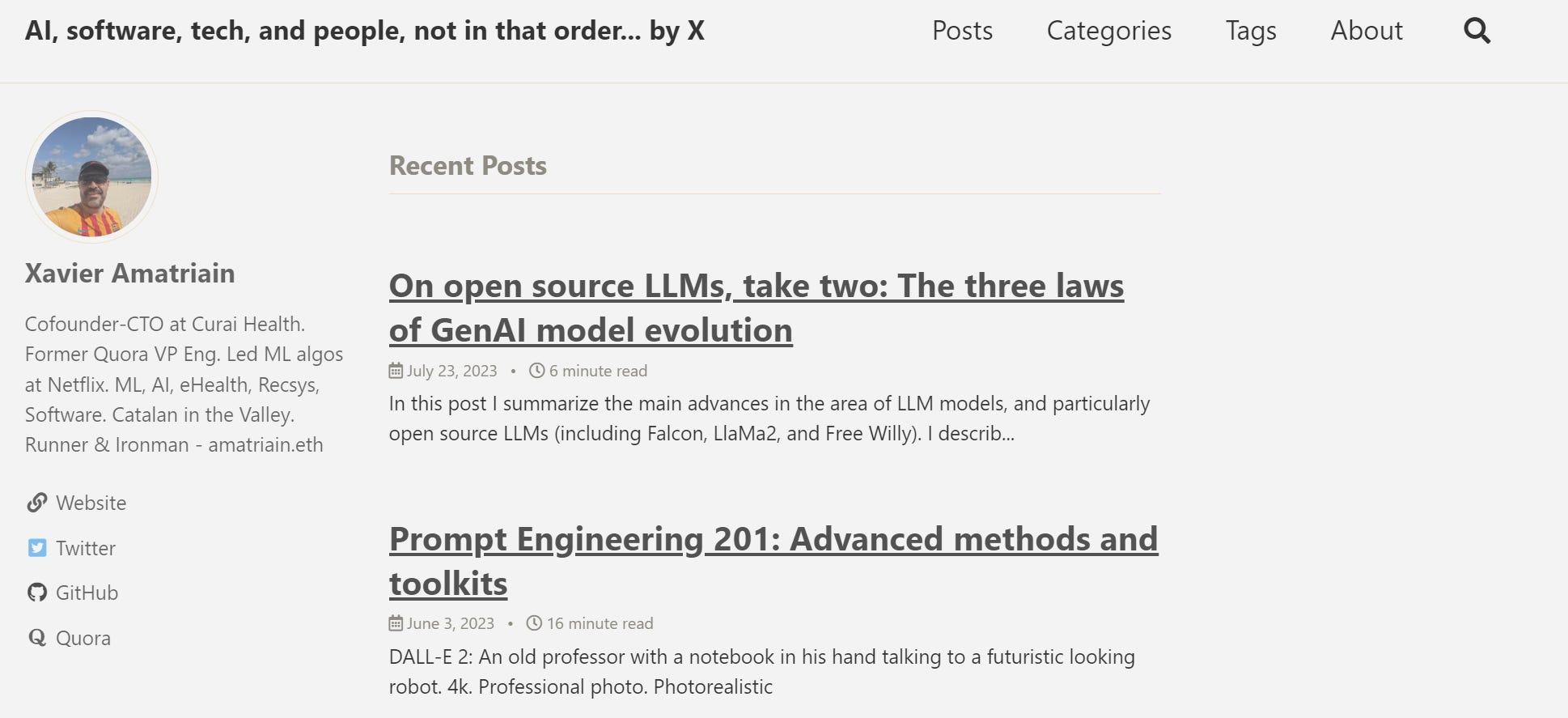
Task: Open the Posts menu item
Action: [962, 30]
